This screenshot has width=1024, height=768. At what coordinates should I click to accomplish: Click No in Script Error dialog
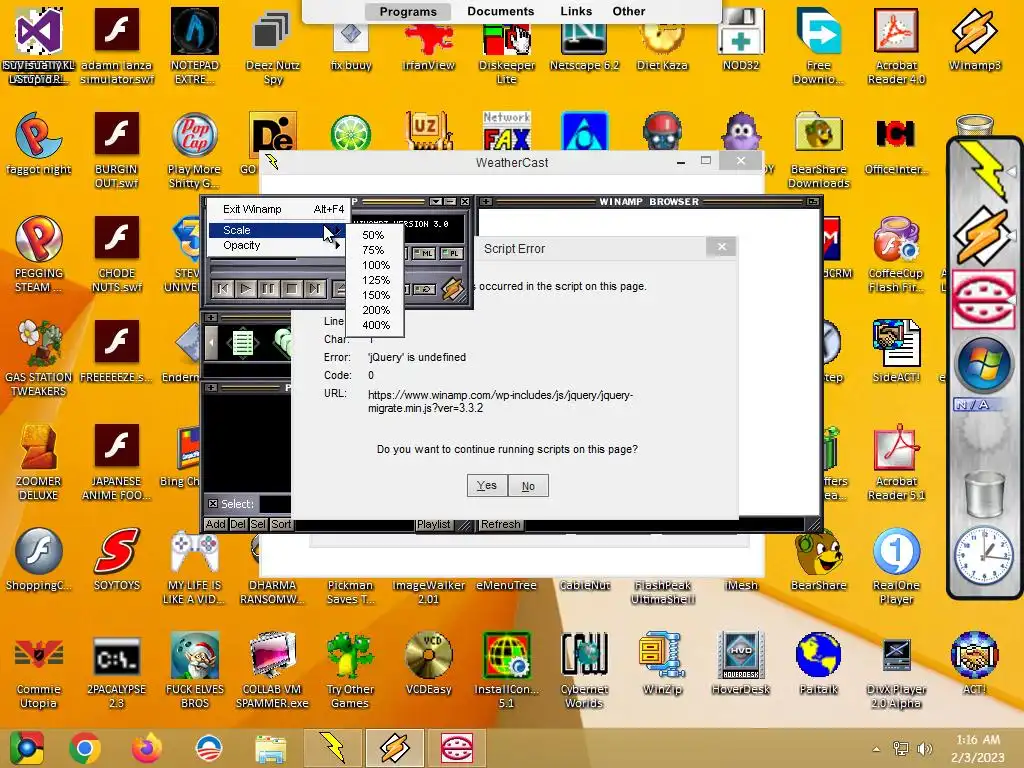[x=528, y=485]
